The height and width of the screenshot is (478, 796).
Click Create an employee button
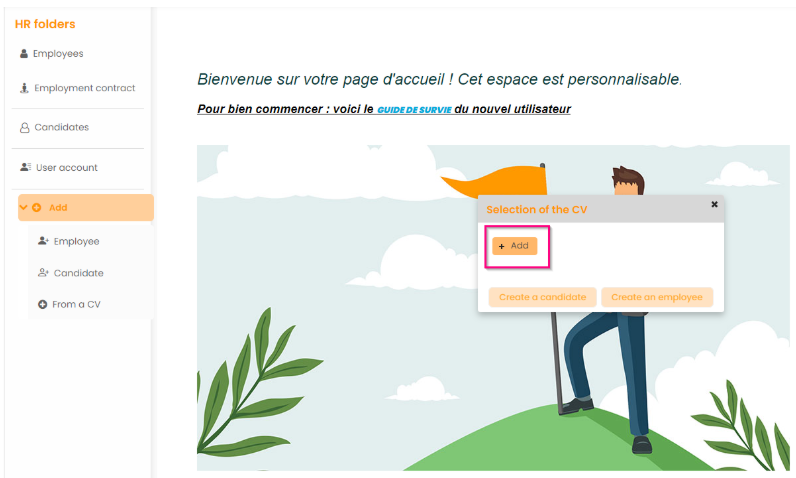pos(657,297)
